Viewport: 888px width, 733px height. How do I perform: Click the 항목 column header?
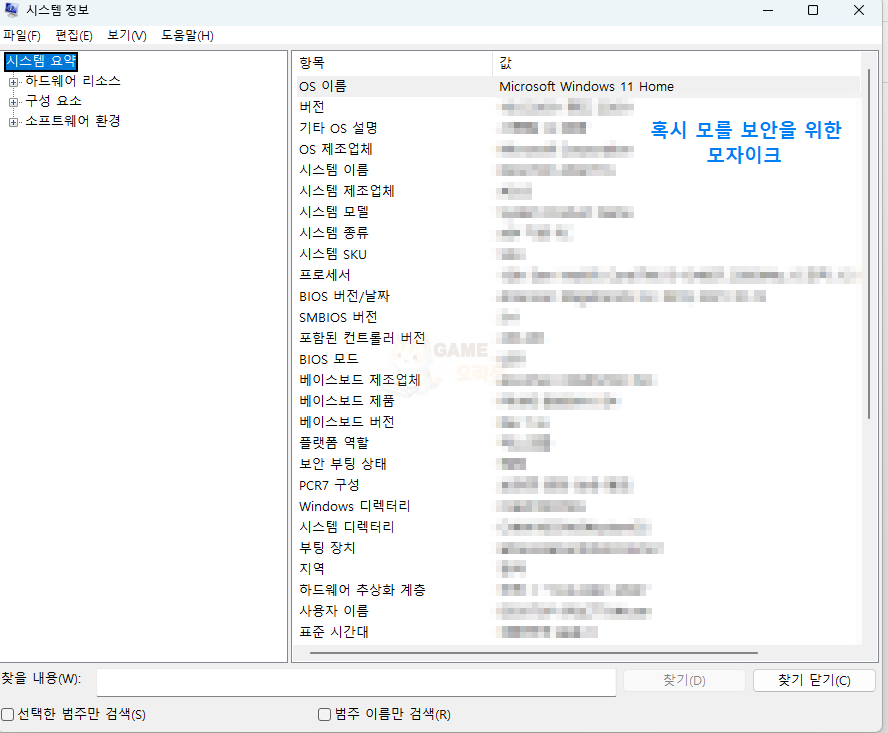click(x=395, y=63)
